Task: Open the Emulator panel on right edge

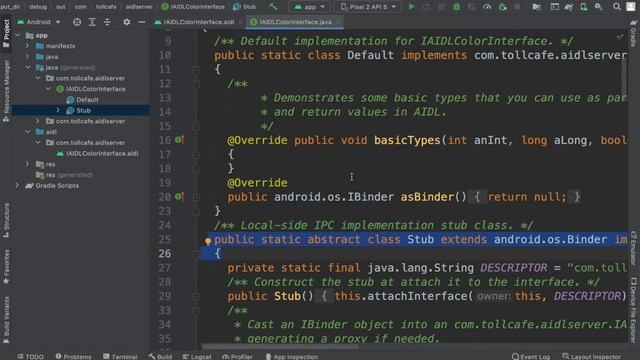Action: (634, 248)
